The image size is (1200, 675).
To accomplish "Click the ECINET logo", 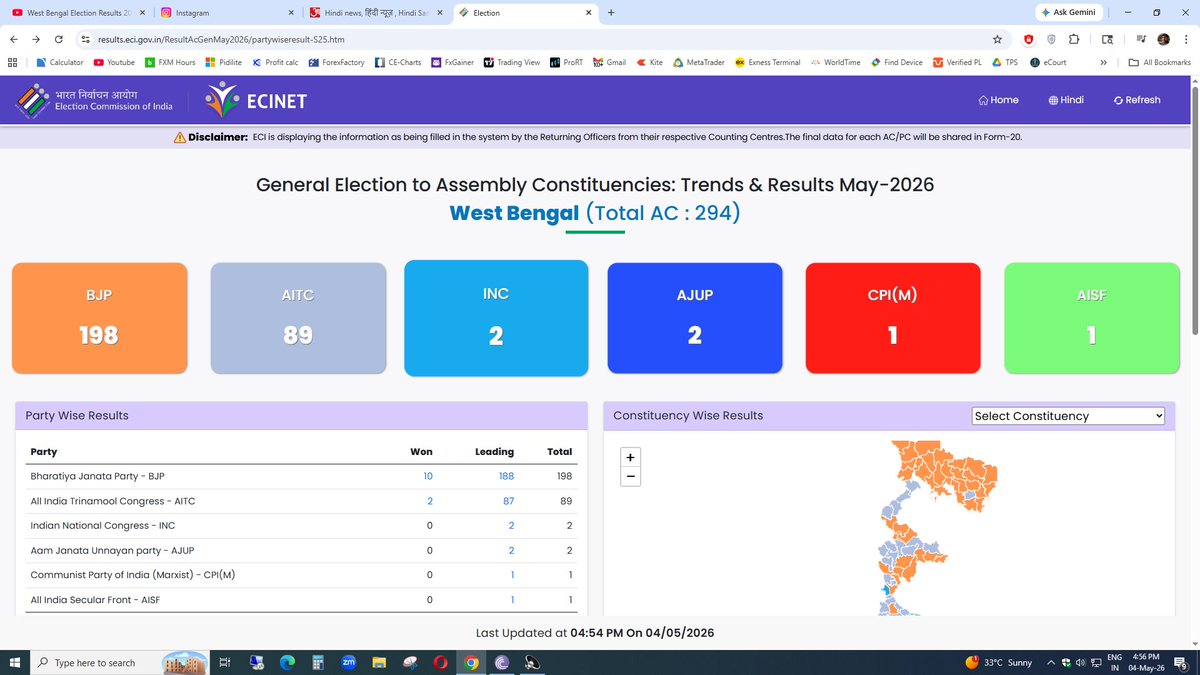I will [x=255, y=100].
